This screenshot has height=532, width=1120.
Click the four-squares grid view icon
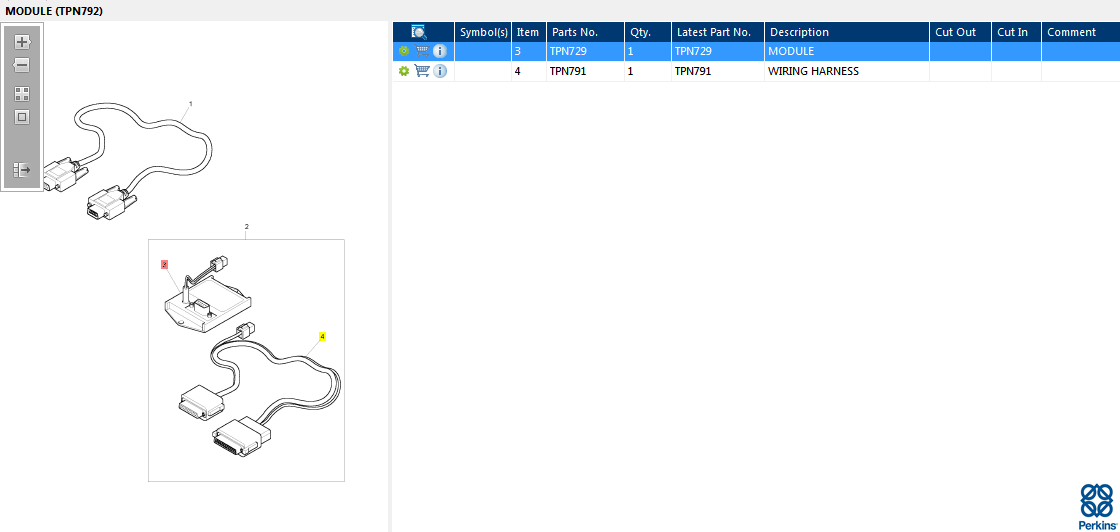click(x=22, y=94)
